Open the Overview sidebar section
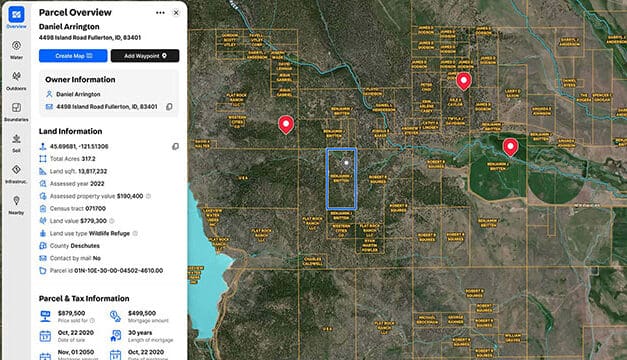Viewport: 627px width, 360px height. pos(16,18)
